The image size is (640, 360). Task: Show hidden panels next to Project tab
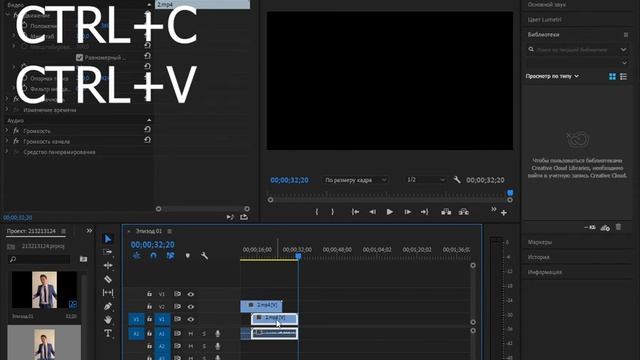pyautogui.click(x=89, y=231)
